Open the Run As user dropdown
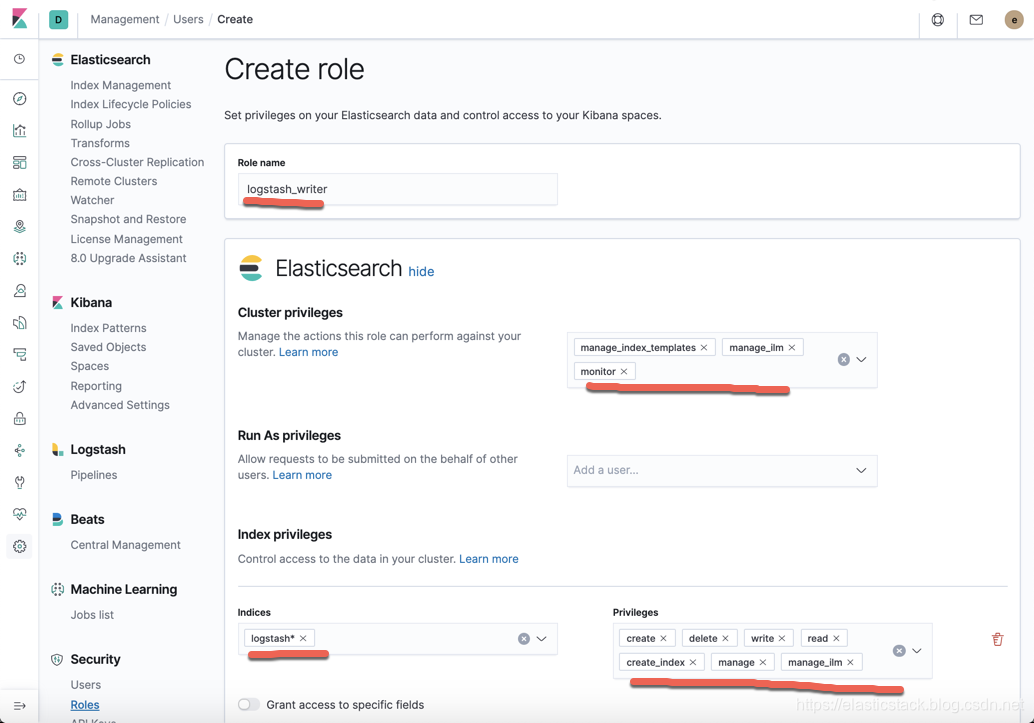Image resolution: width=1034 pixels, height=723 pixels. coord(861,470)
